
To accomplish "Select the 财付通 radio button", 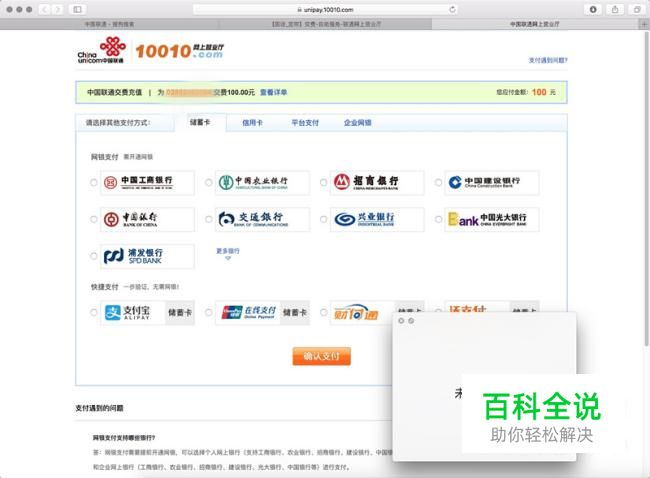I will pos(323,313).
